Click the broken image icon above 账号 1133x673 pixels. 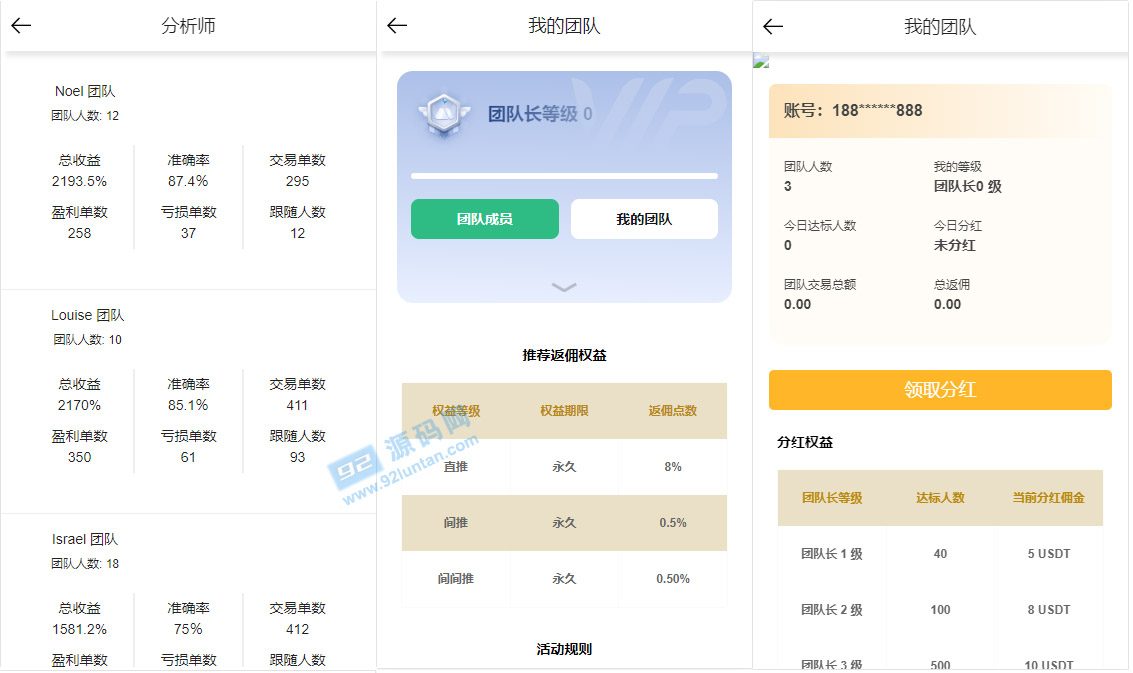click(x=761, y=62)
